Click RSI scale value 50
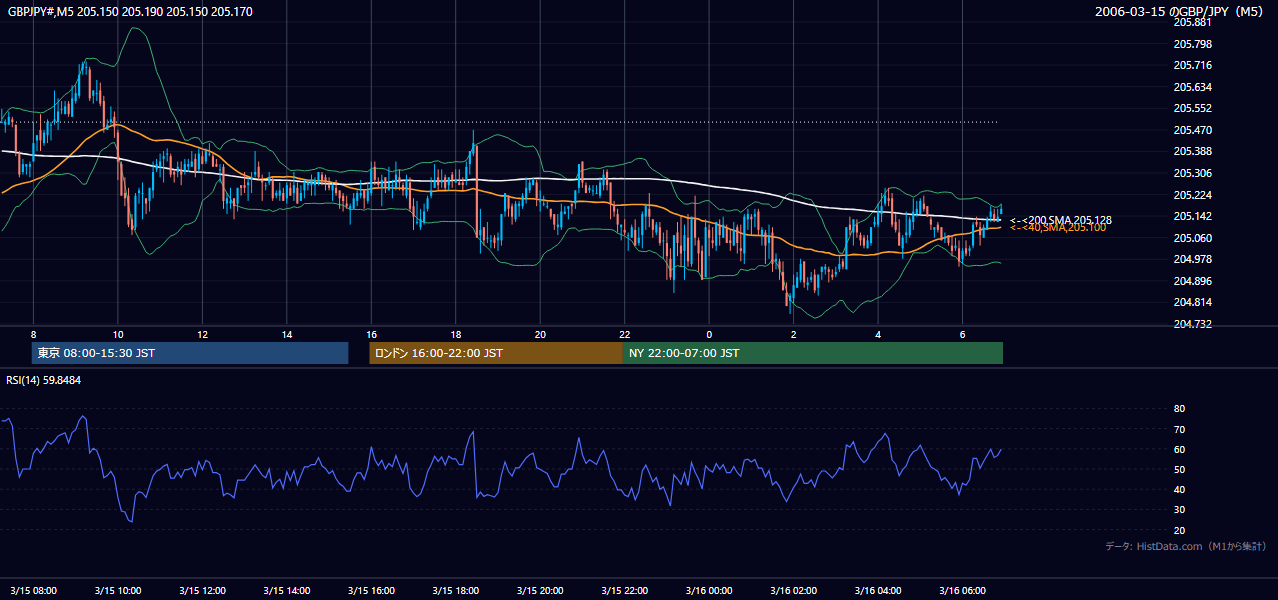 point(1179,469)
